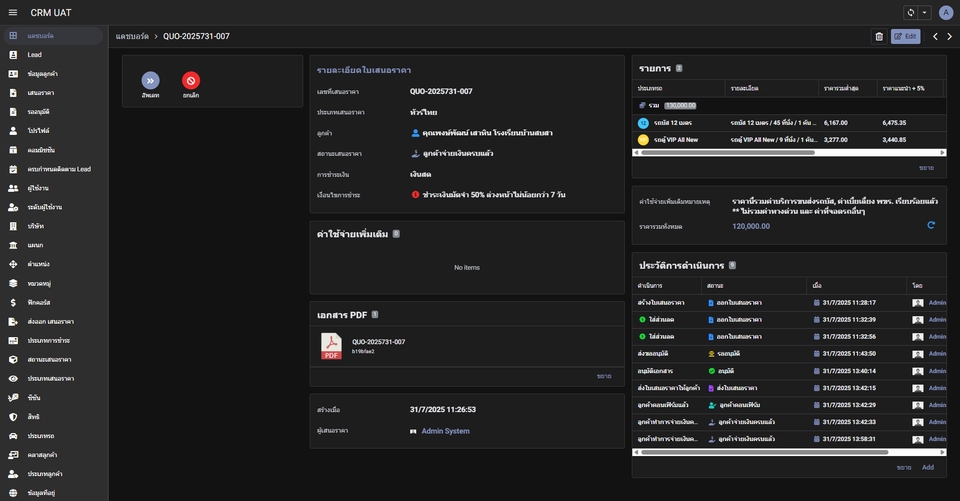Screen dimensions: 960x501
Task: Select the รถตู้ VIP All New item row
Action: click(789, 140)
